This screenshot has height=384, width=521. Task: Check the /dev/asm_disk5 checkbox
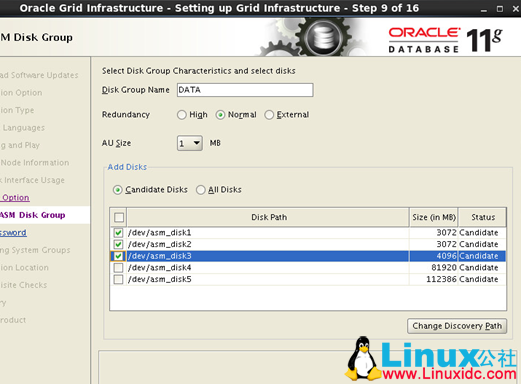pos(118,279)
